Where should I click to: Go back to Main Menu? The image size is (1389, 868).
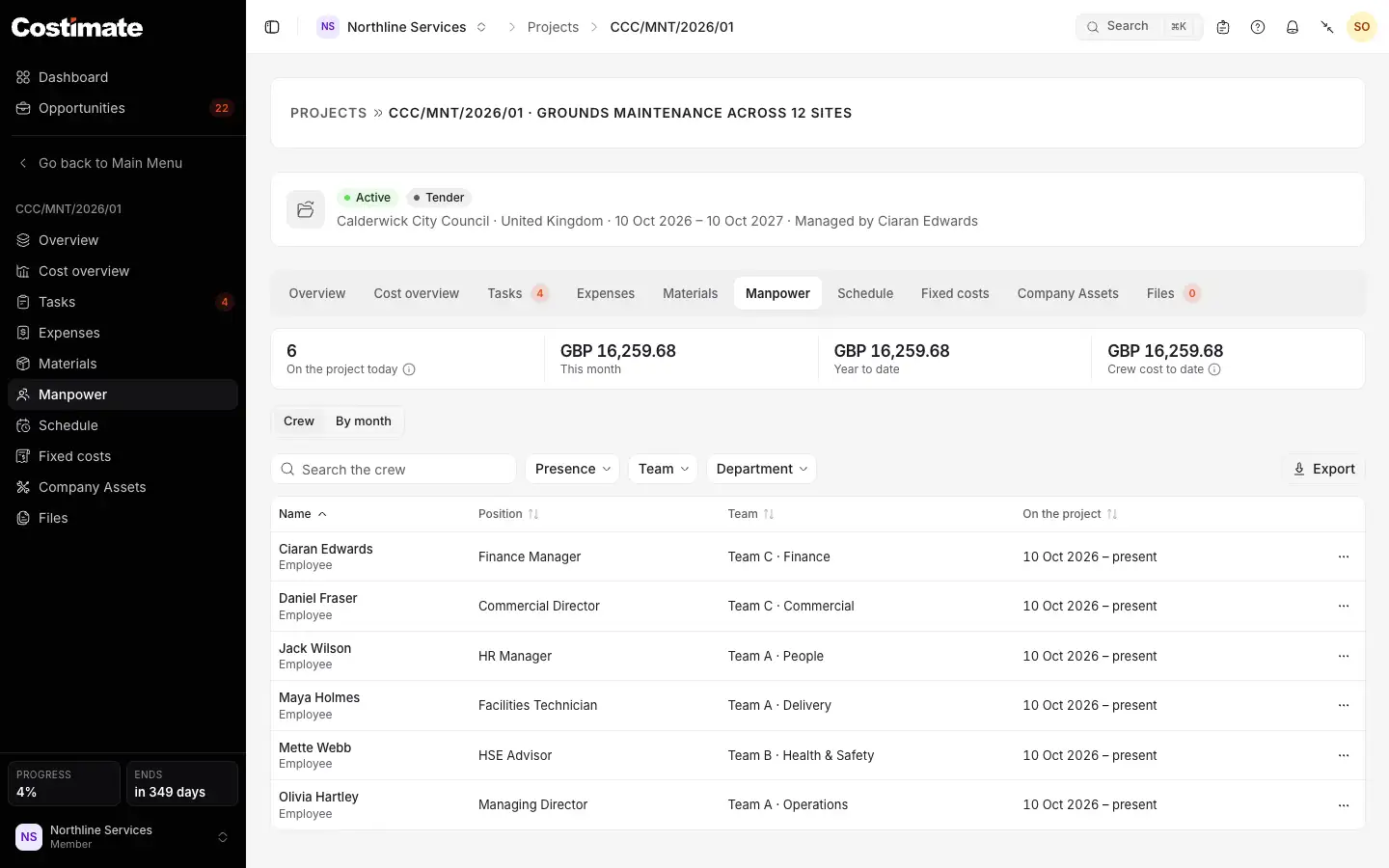click(123, 163)
